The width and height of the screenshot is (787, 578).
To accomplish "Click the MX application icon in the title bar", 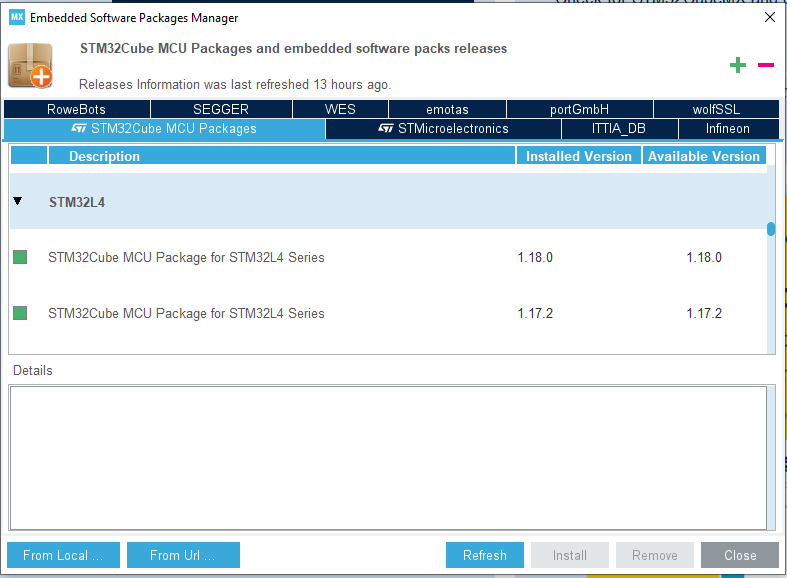I will pos(17,17).
